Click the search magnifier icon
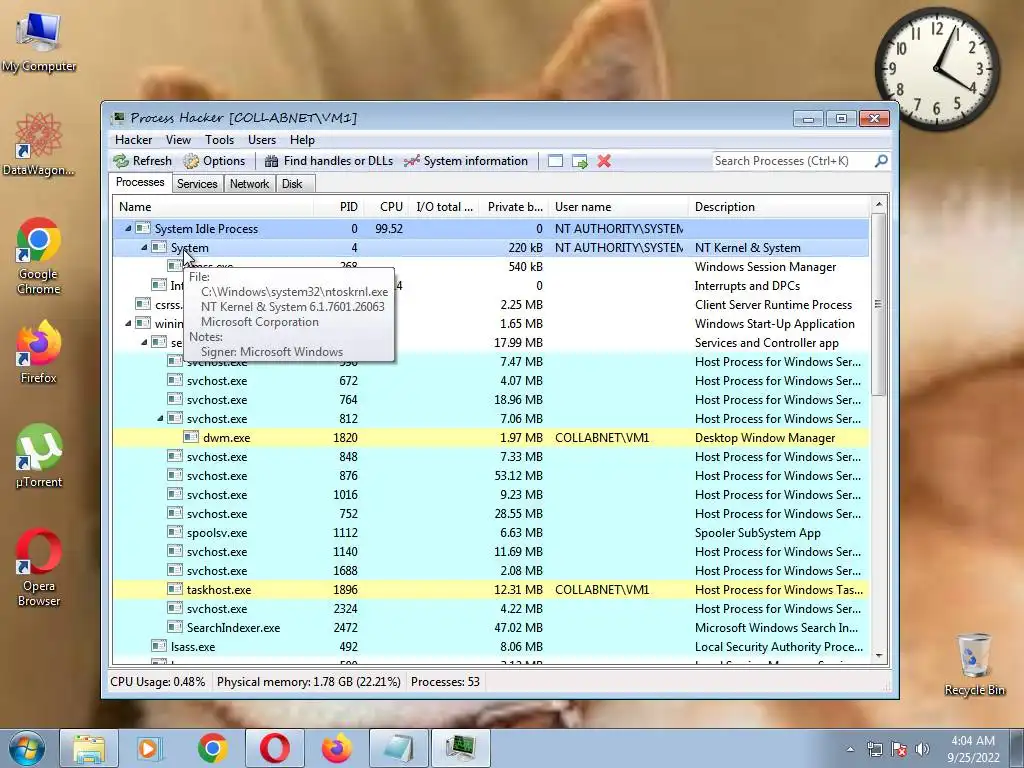 [x=881, y=161]
